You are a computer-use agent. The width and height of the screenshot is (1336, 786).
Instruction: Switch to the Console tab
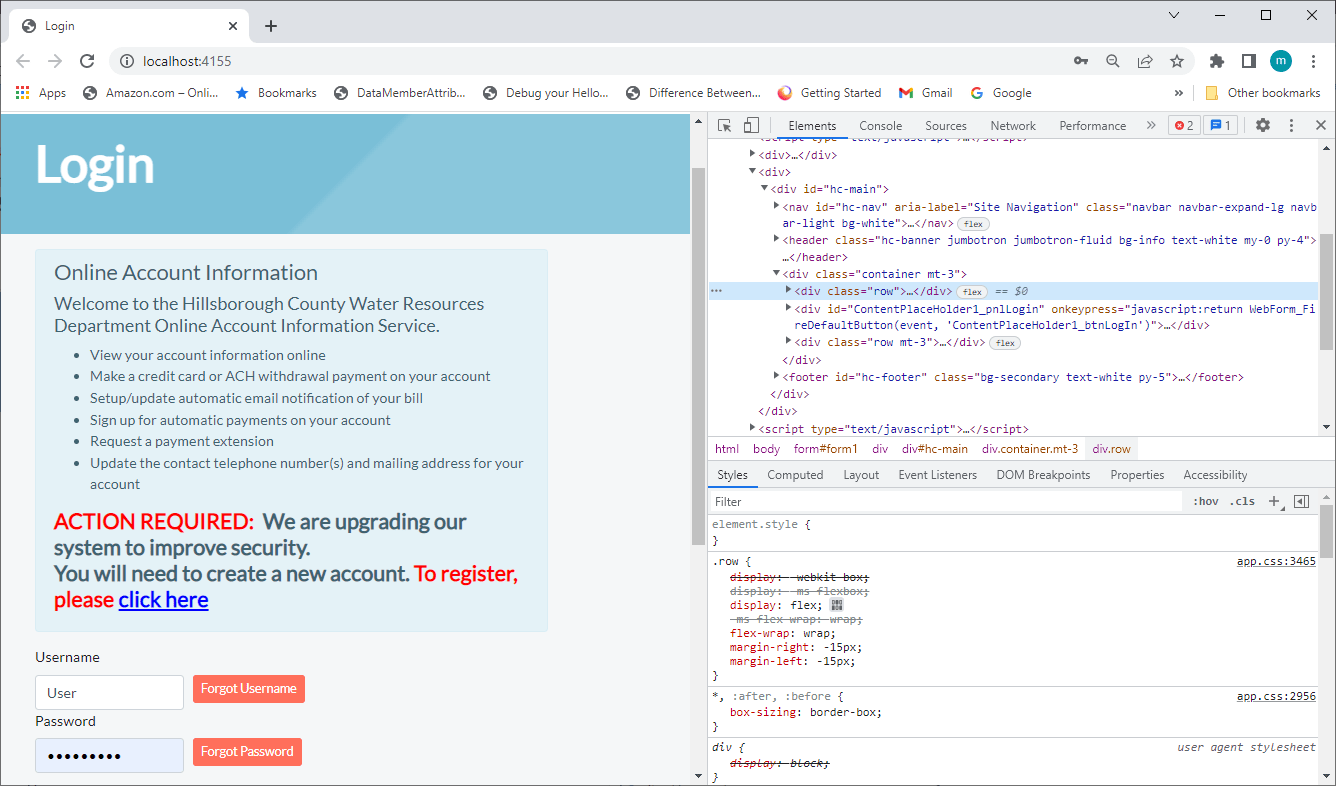point(879,125)
